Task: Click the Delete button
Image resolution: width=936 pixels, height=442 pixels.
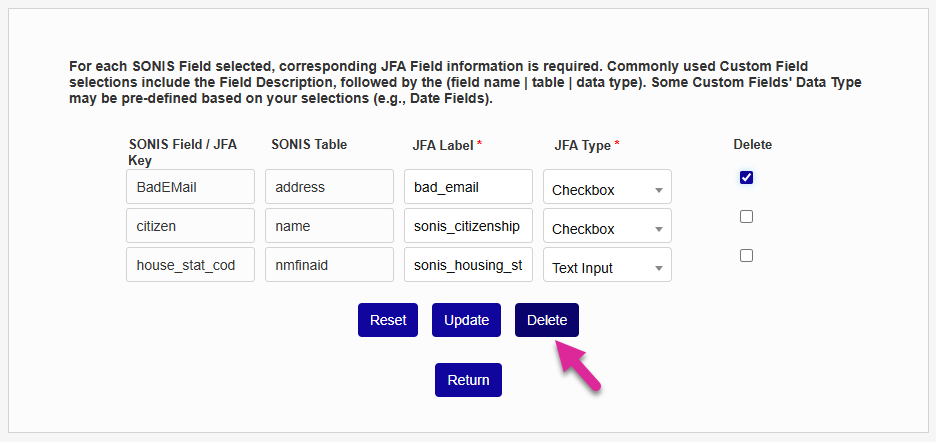Action: point(547,320)
